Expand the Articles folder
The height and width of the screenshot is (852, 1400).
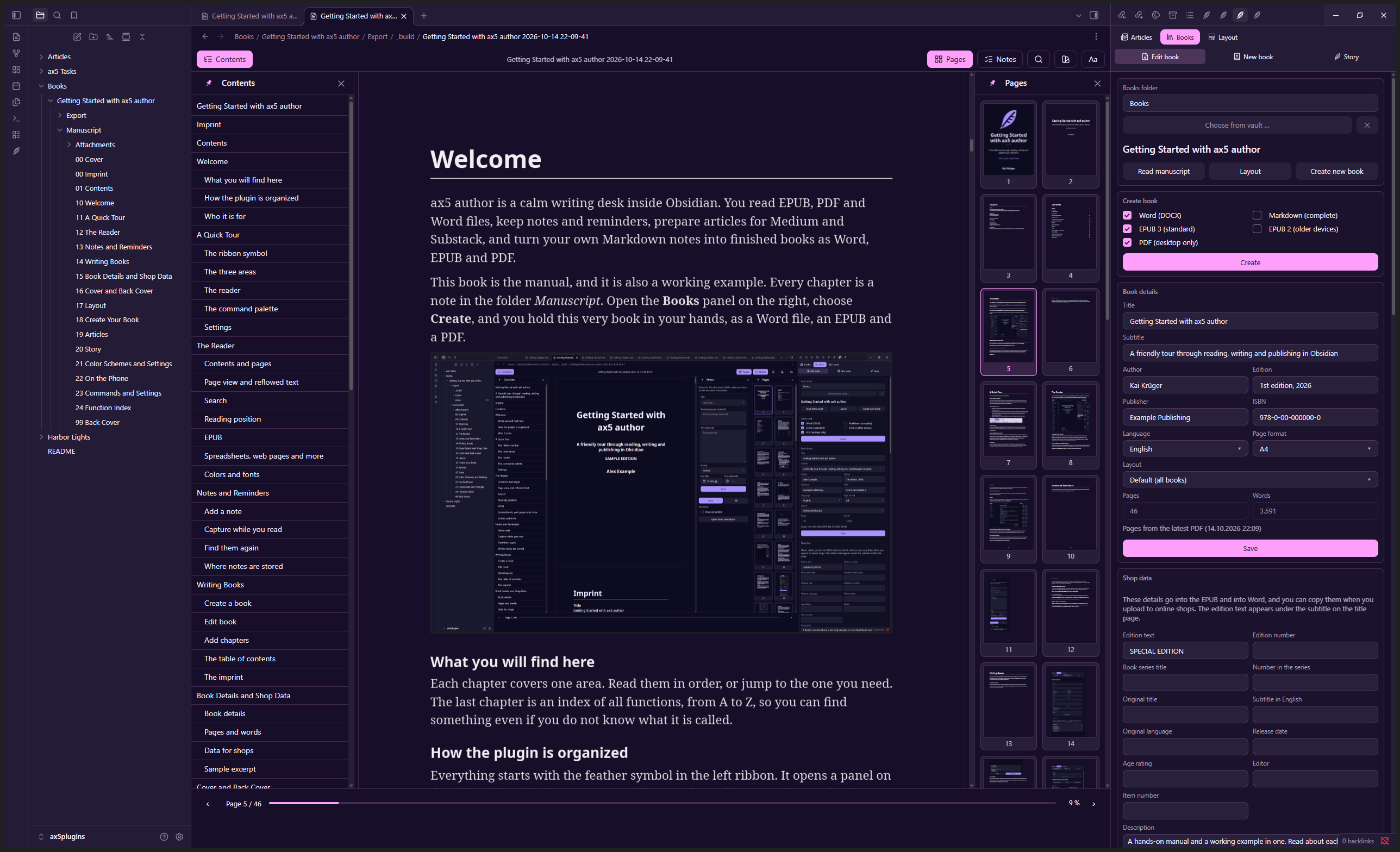41,57
